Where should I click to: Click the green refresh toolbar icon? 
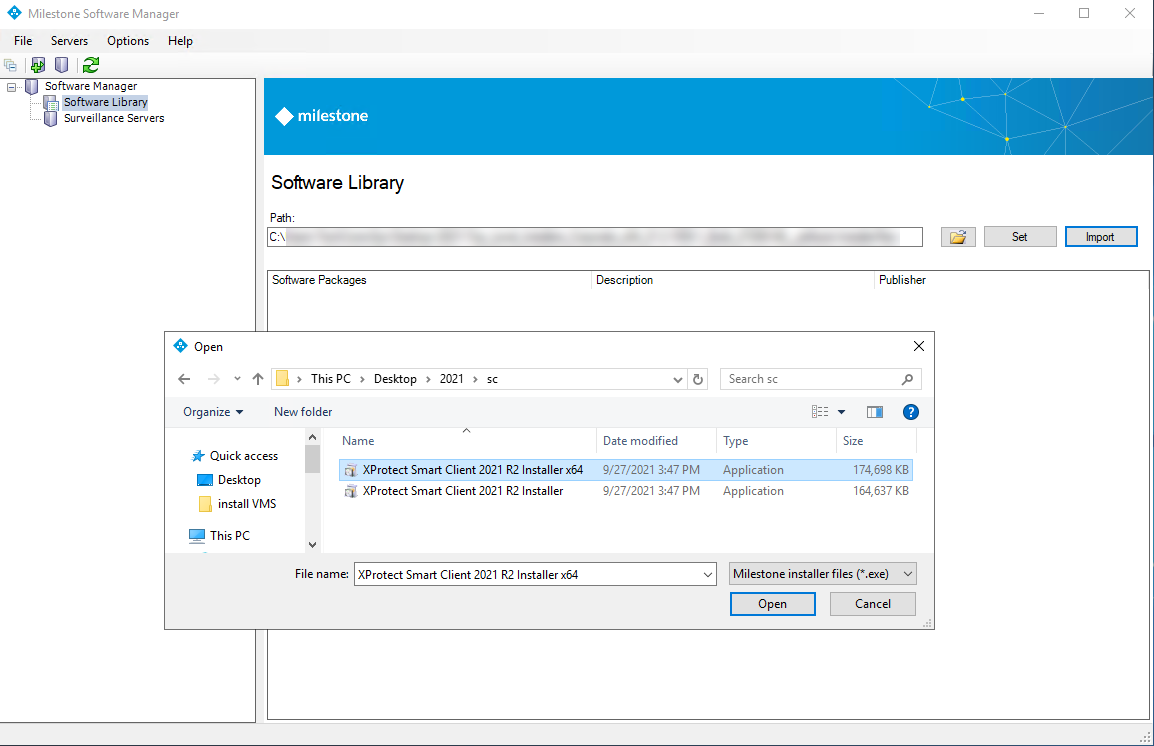pos(91,65)
